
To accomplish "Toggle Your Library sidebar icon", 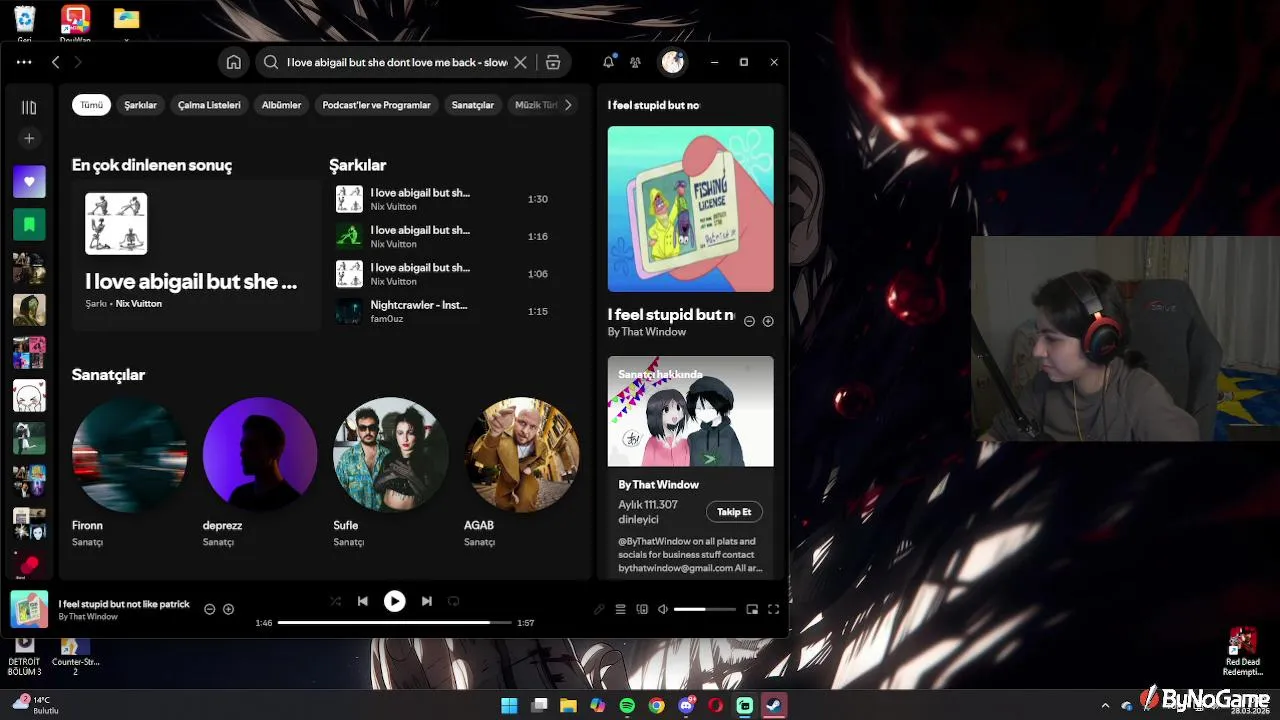I will pos(29,107).
